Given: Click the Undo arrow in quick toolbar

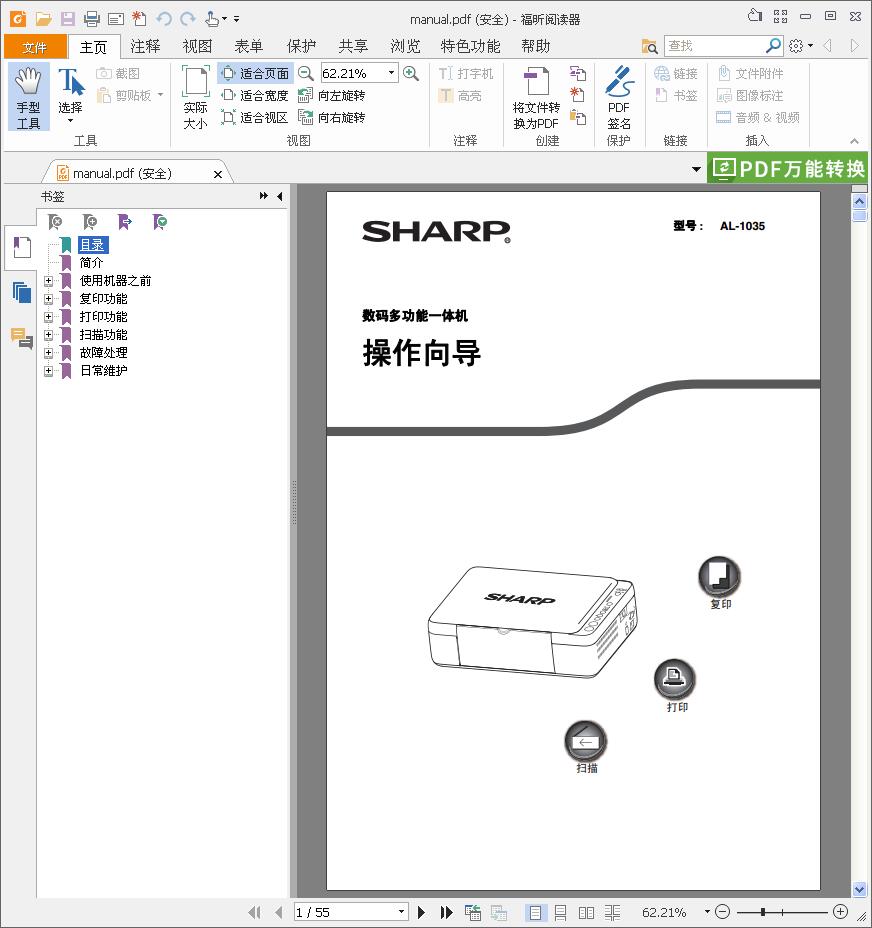Looking at the screenshot, I should point(164,19).
